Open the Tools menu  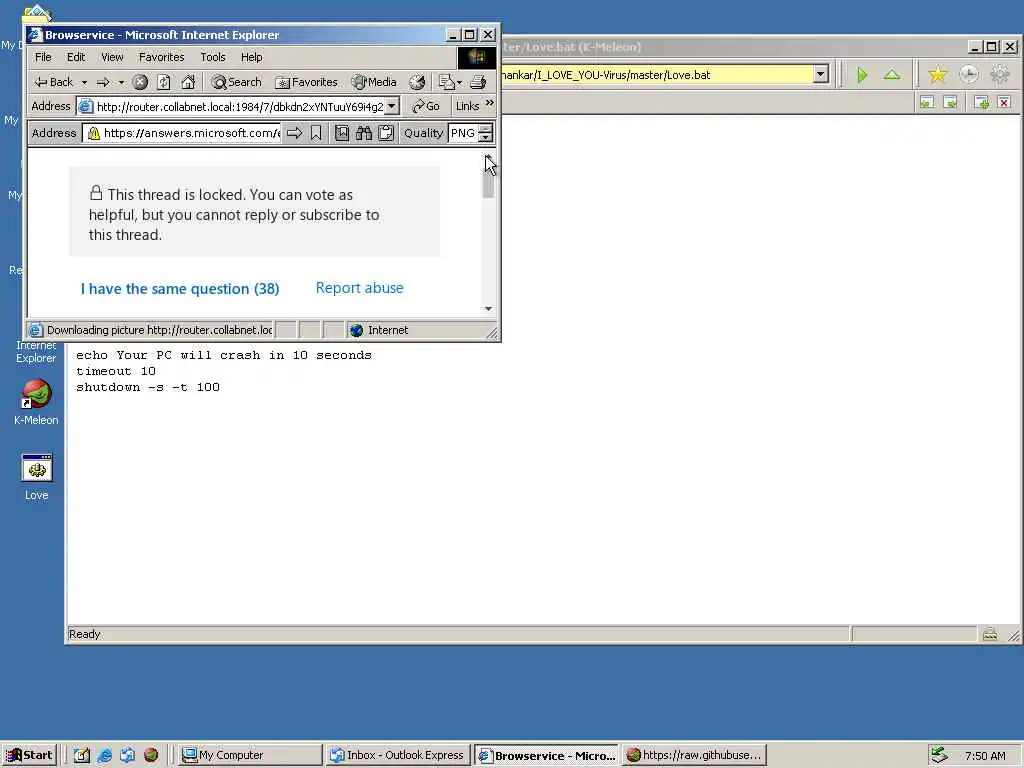(x=213, y=57)
